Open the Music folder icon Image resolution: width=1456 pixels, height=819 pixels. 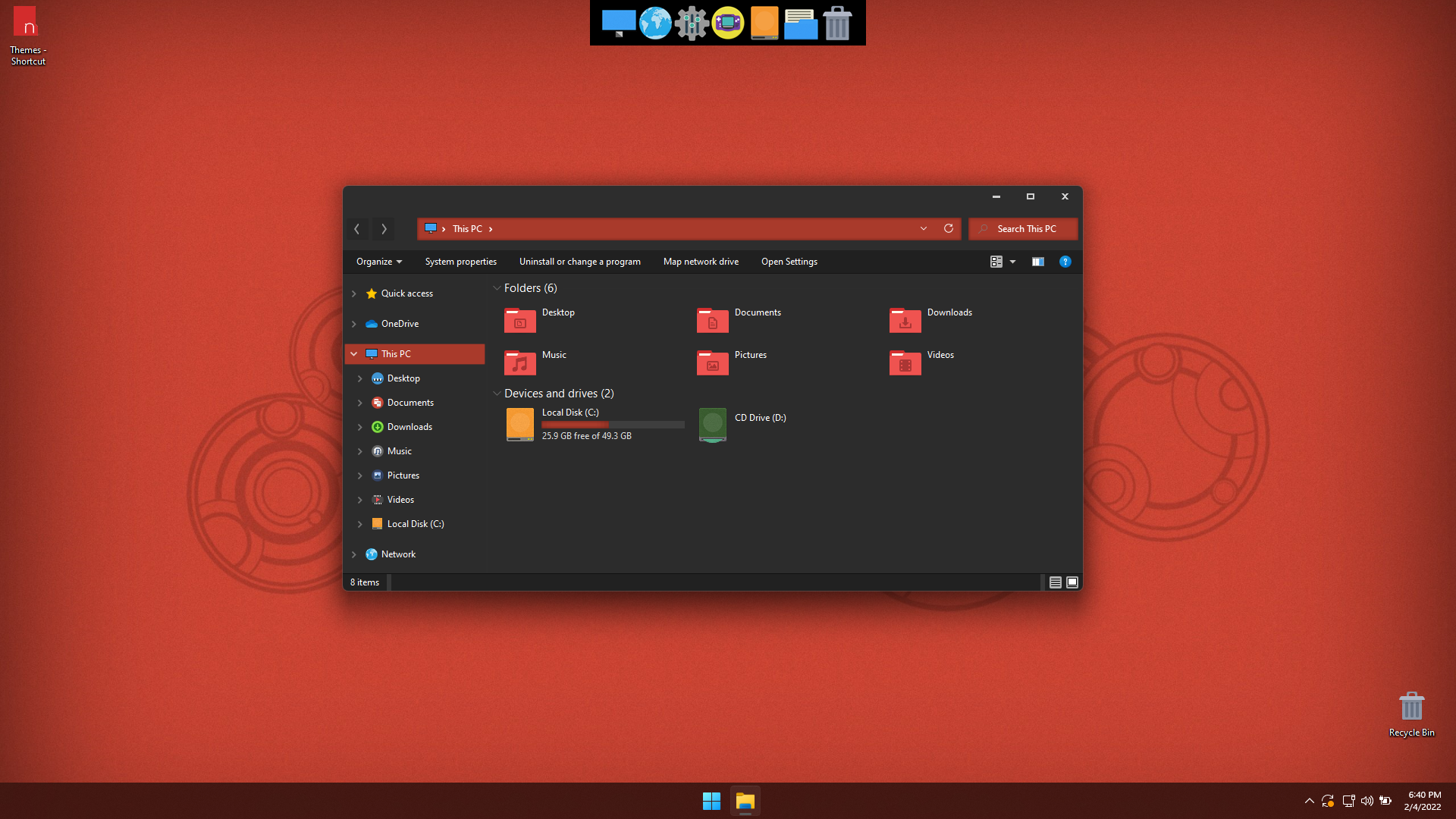point(520,362)
